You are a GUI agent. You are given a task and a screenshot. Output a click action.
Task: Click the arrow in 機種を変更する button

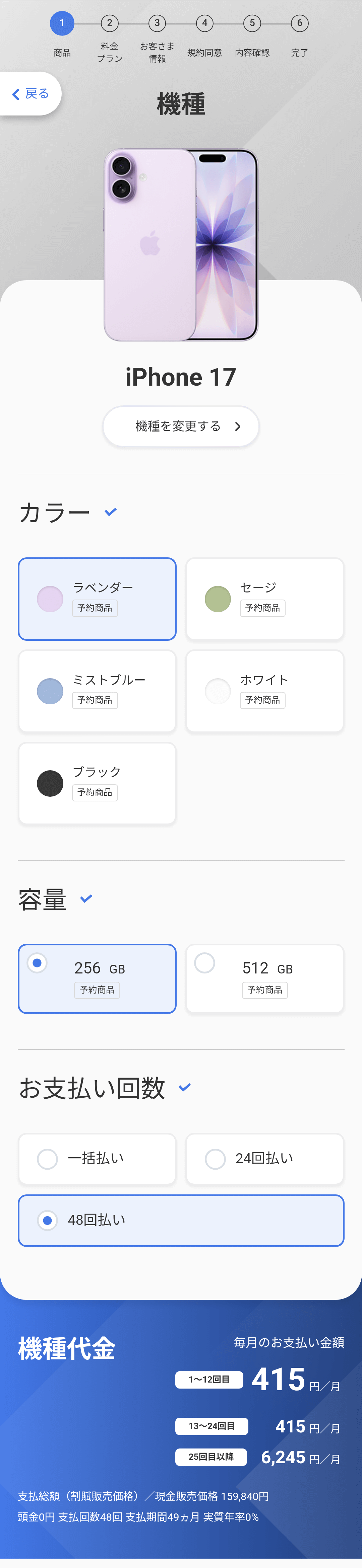click(x=238, y=427)
